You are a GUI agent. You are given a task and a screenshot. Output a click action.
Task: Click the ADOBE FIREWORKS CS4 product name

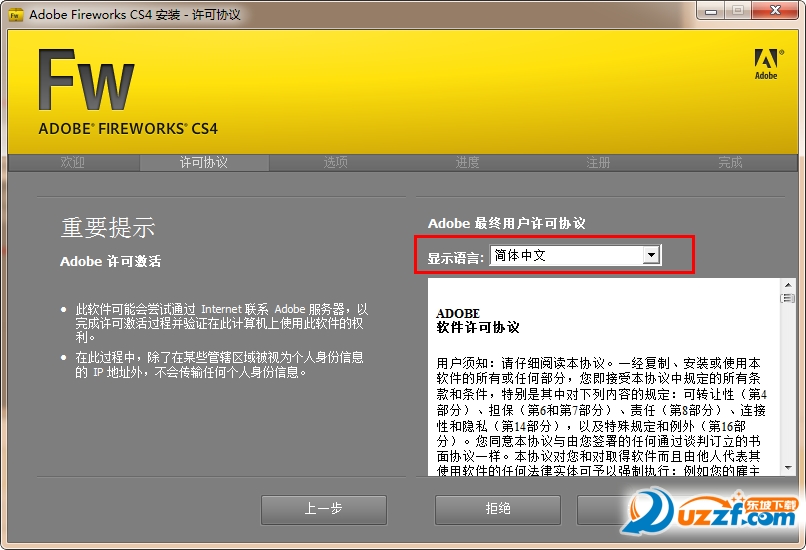coord(128,129)
